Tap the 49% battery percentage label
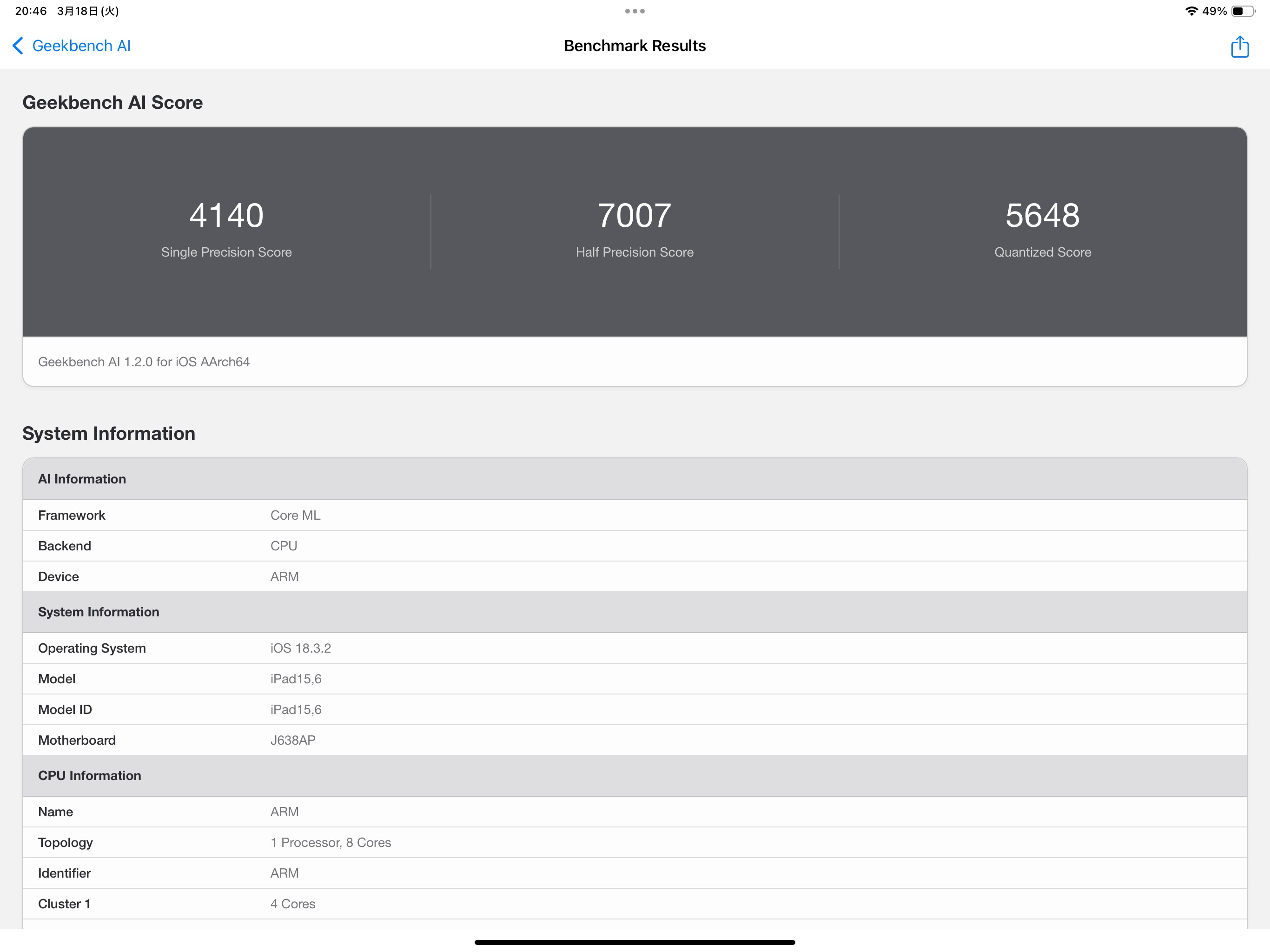 (x=1214, y=10)
